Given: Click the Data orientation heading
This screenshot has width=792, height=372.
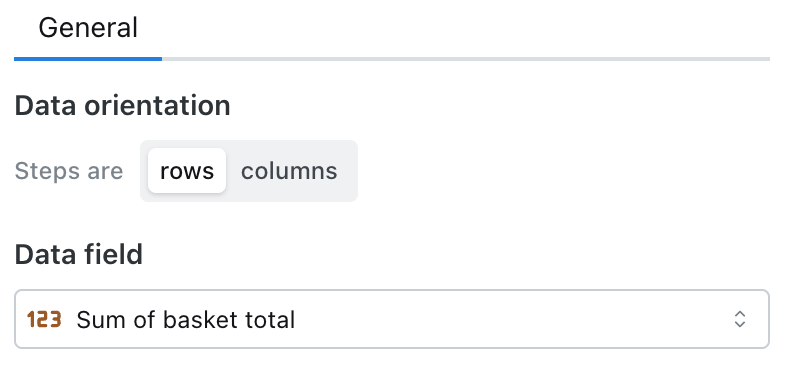Looking at the screenshot, I should 122,106.
